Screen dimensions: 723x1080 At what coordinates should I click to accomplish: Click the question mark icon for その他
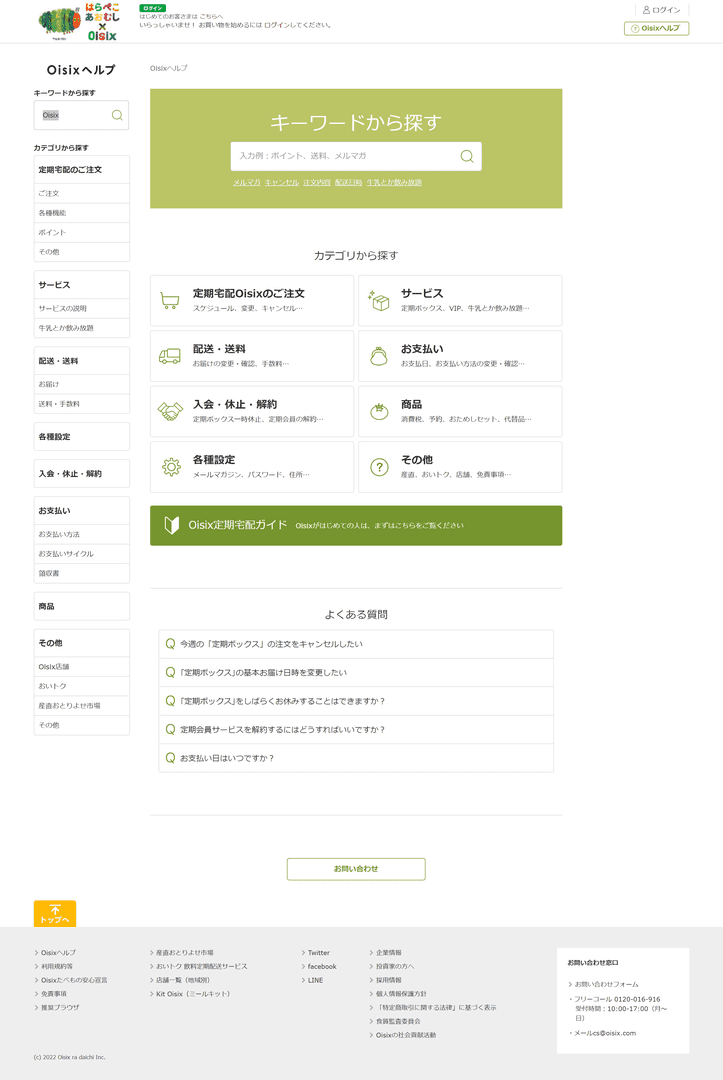click(379, 467)
